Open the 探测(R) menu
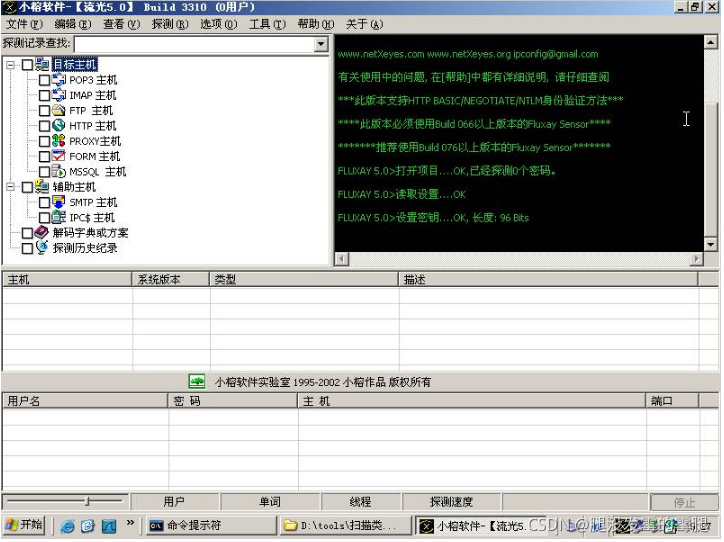The image size is (724, 542). 169,24
